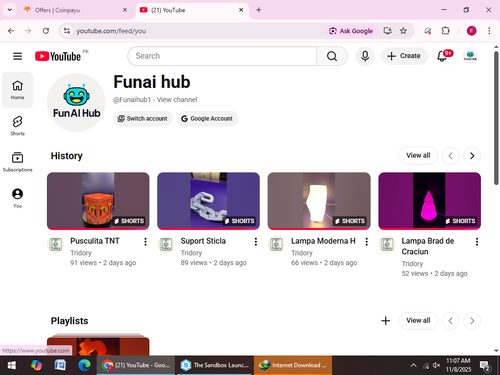Click the Lampa Moderna H title
Viewport: 500px width, 375px height.
(x=323, y=241)
